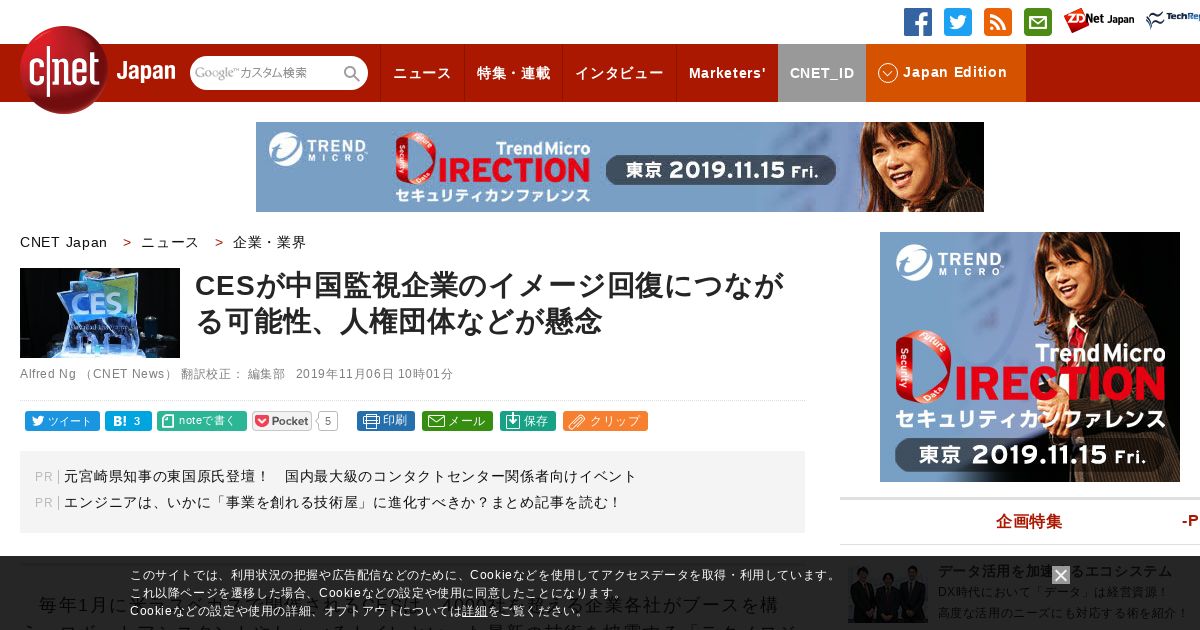Open 特集・連載 menu
Viewport: 1200px width, 630px height.
(513, 73)
